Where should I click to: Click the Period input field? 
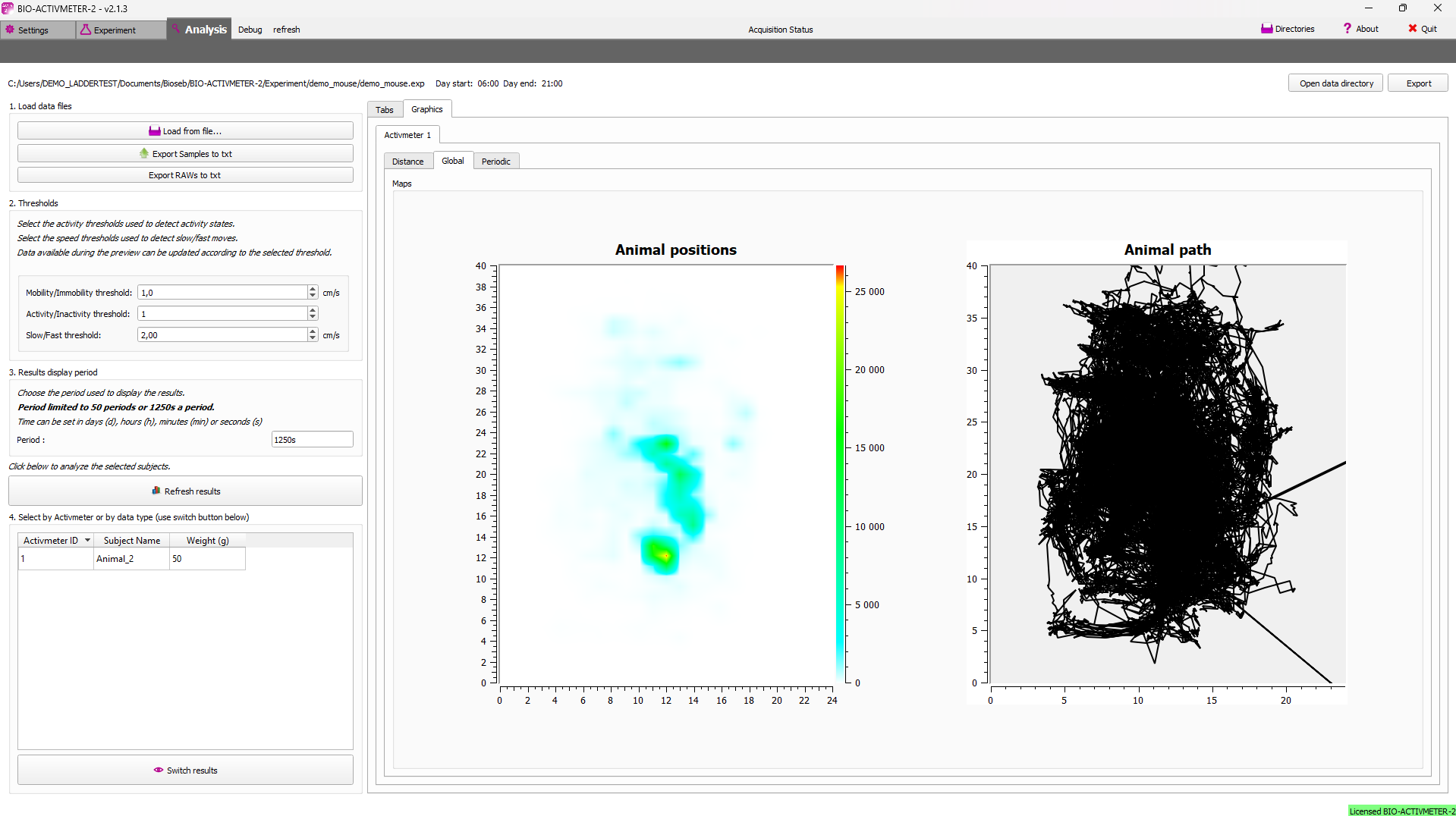coord(312,440)
